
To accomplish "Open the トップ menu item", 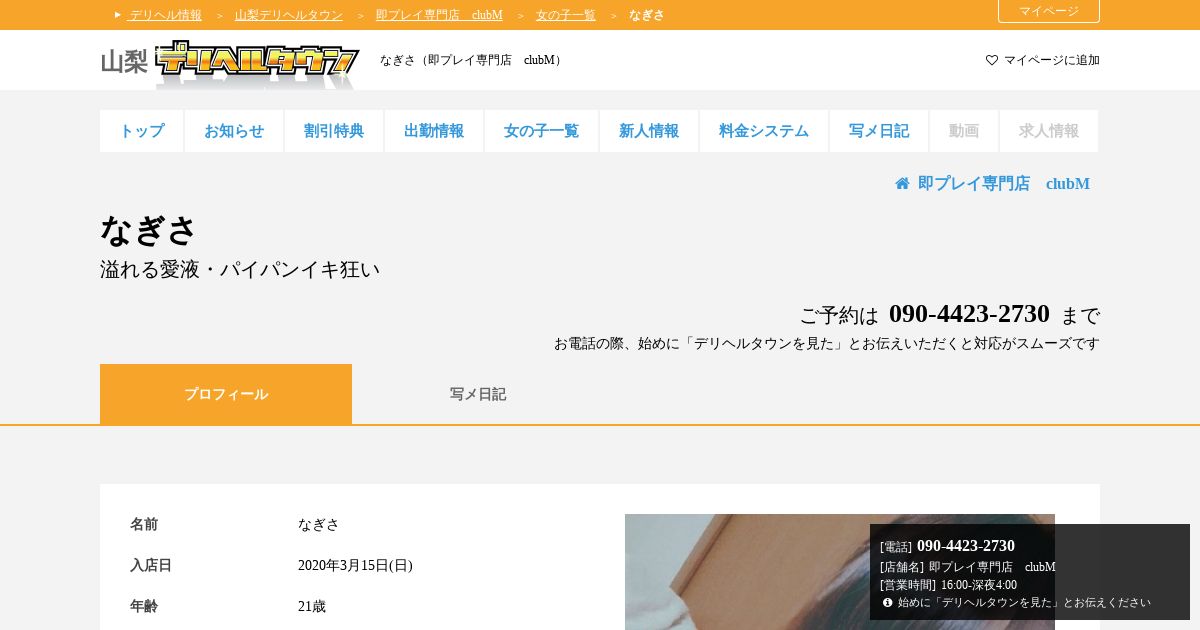I will click(x=142, y=131).
